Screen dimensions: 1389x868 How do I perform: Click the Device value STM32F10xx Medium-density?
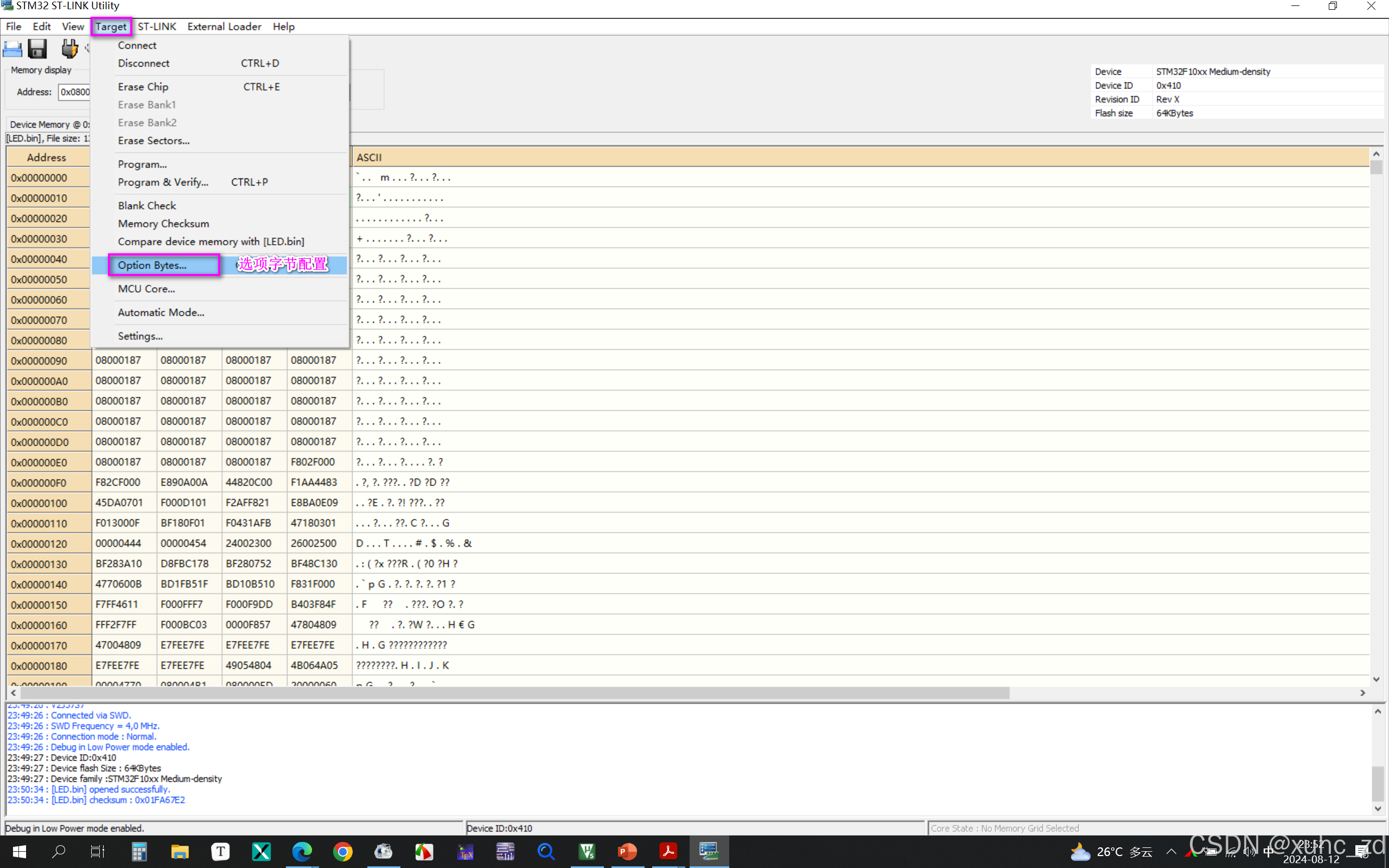tap(1213, 72)
